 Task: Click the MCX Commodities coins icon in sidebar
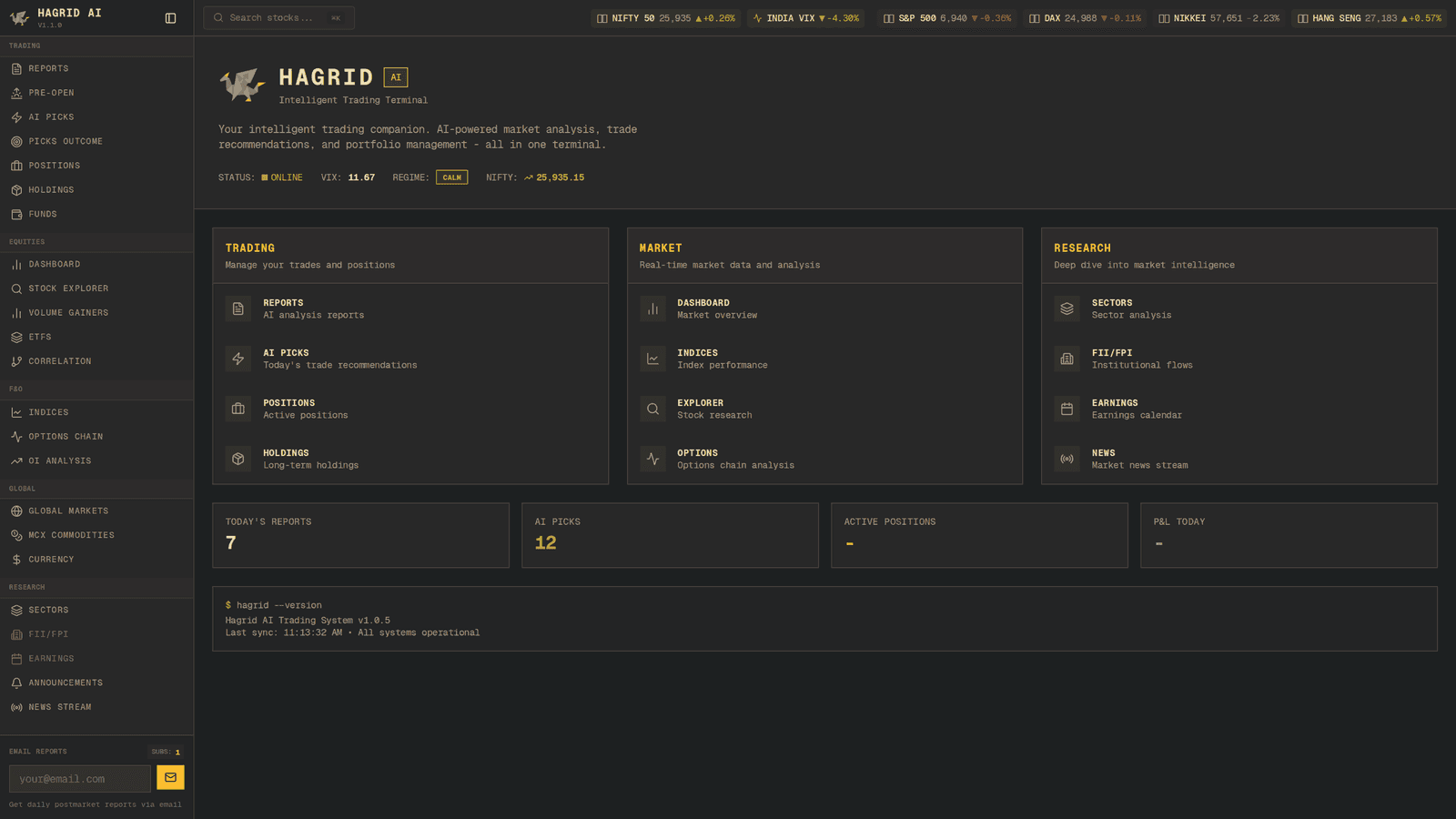point(16,535)
